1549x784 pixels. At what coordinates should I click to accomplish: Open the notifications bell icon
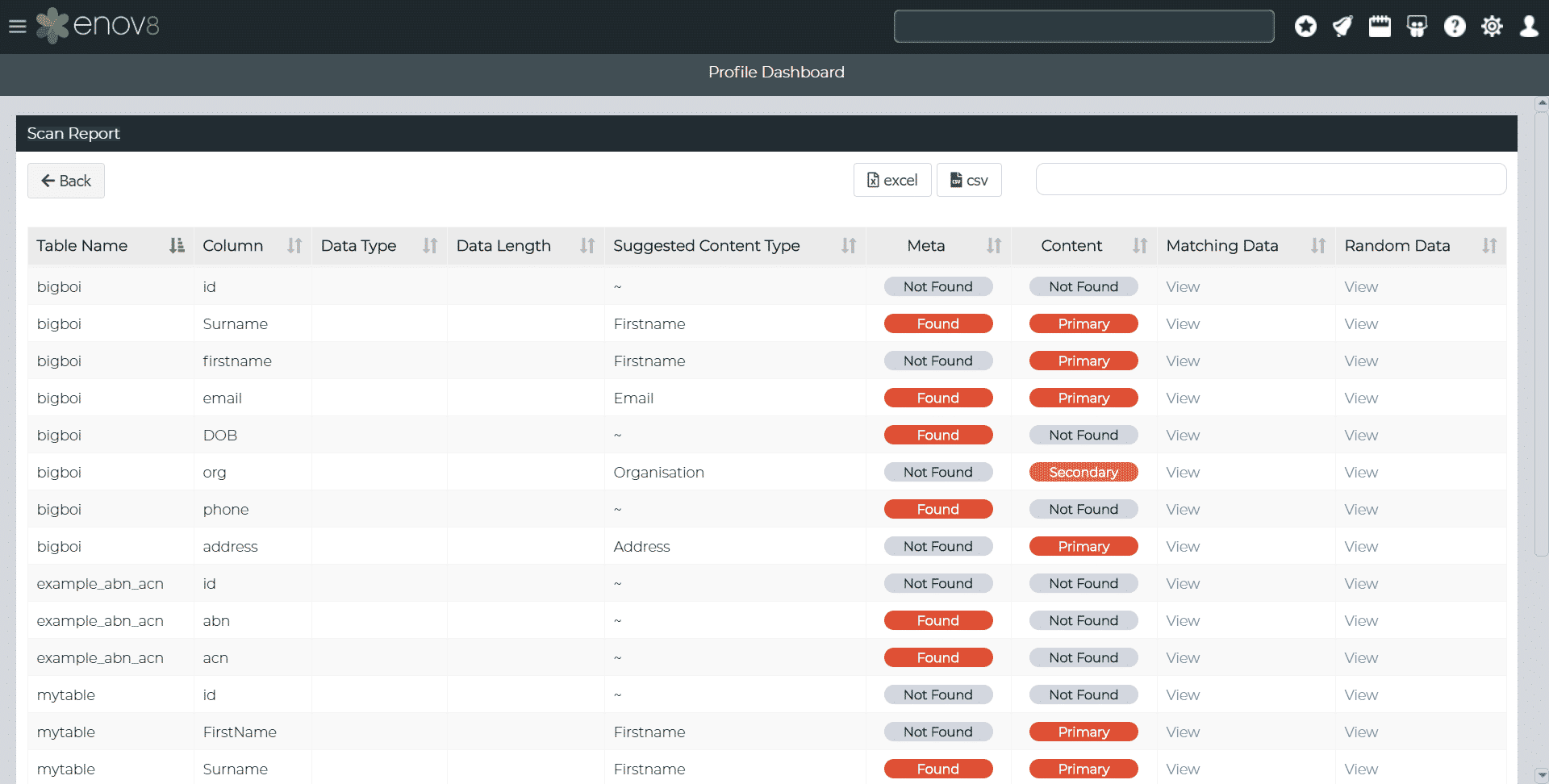pos(1342,27)
